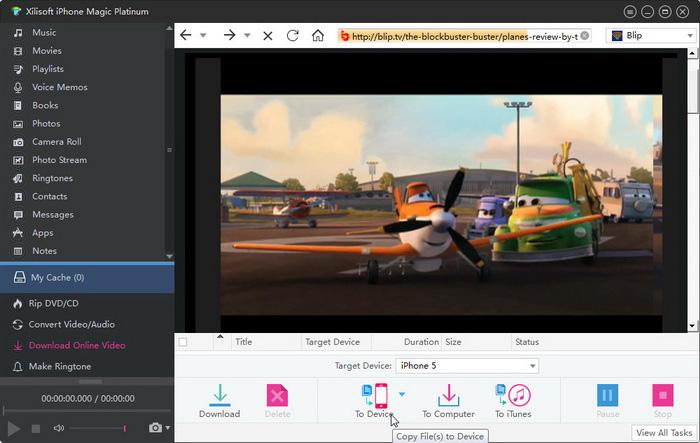The height and width of the screenshot is (443, 700).
Task: Open the To Device dropdown arrow
Action: tap(402, 394)
